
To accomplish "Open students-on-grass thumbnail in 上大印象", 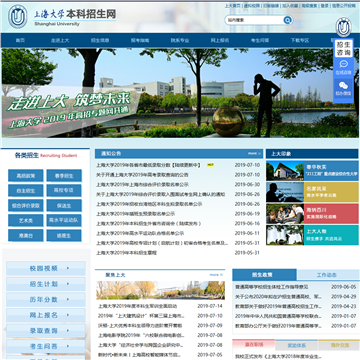I will tap(285, 213).
